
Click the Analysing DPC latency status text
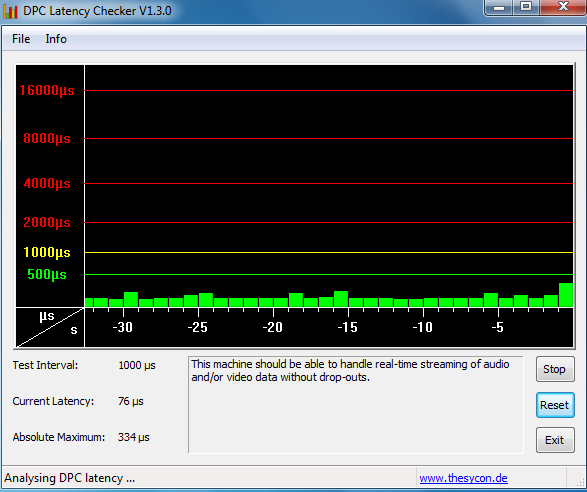[70, 478]
